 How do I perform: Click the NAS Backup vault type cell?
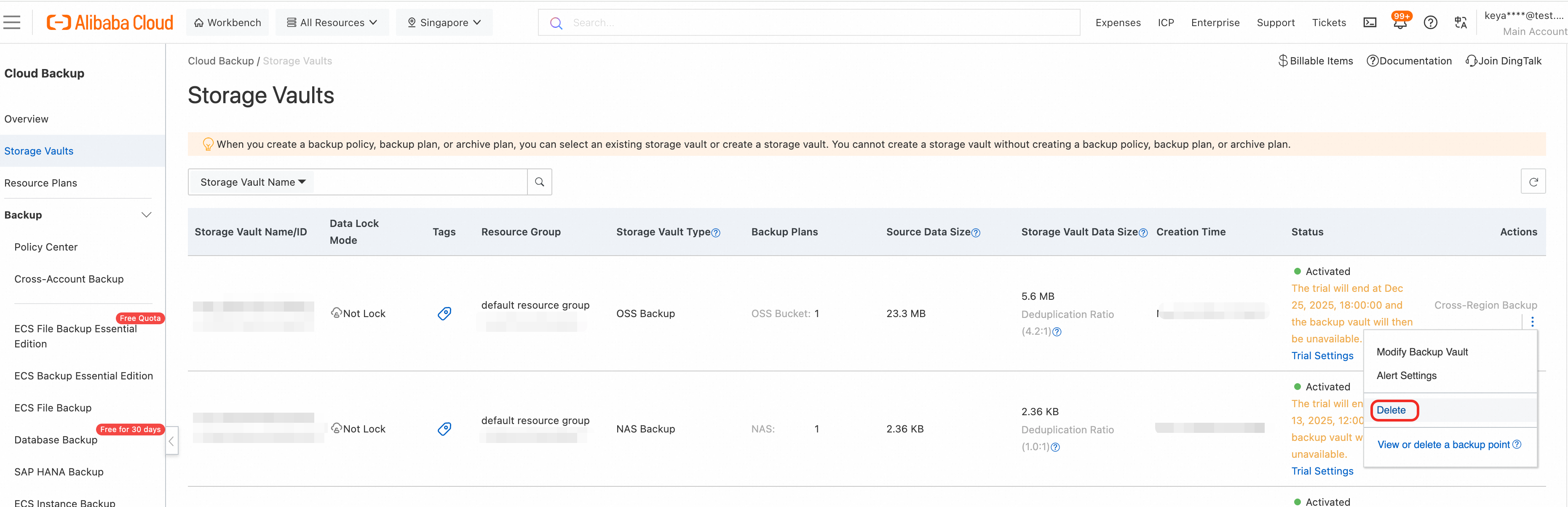[x=645, y=429]
